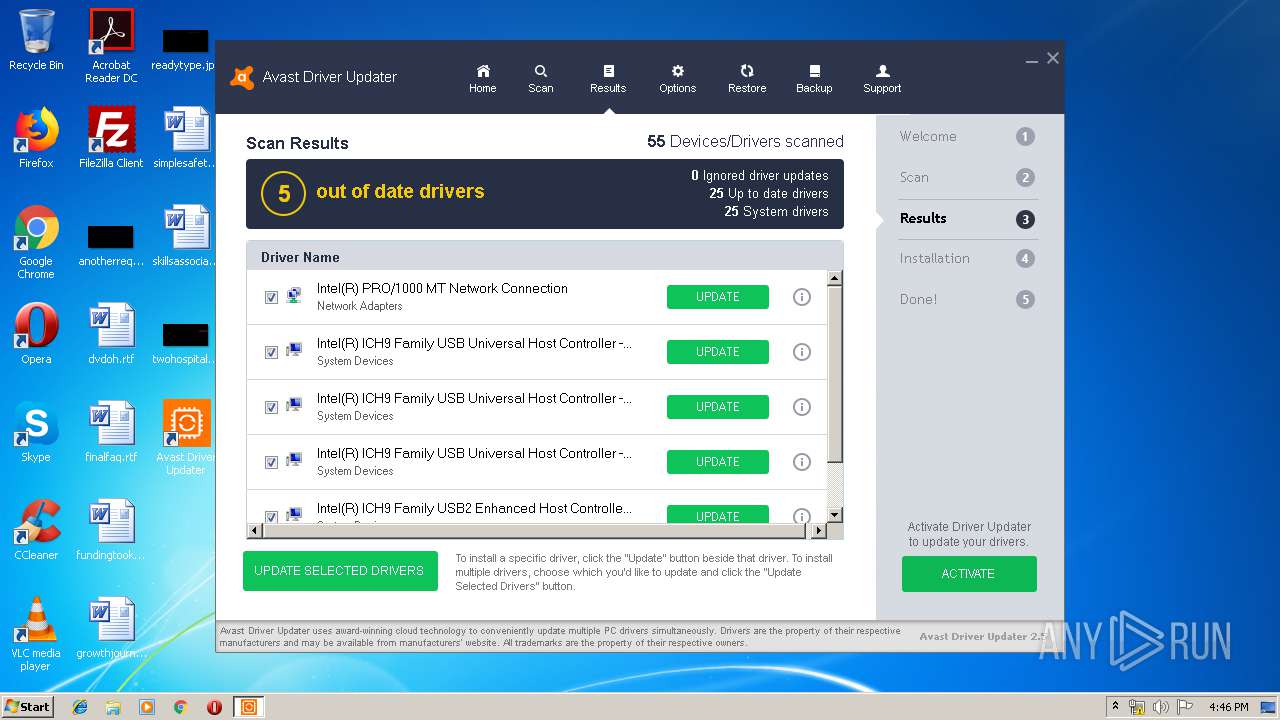This screenshot has height=720, width=1280.
Task: Update the second ICH9 USB Universal Host Controller
Action: 718,407
